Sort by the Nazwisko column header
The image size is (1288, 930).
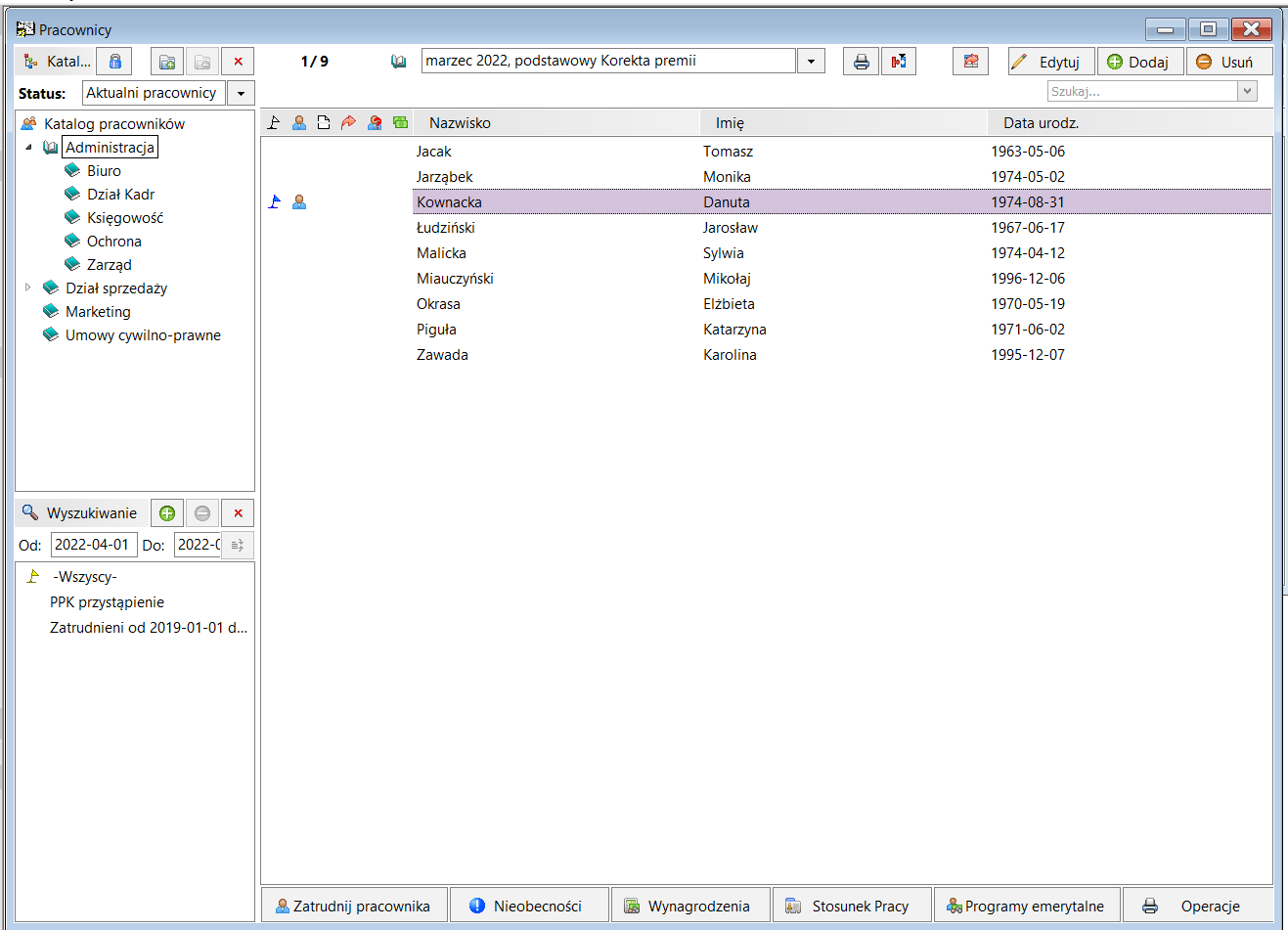pos(556,122)
